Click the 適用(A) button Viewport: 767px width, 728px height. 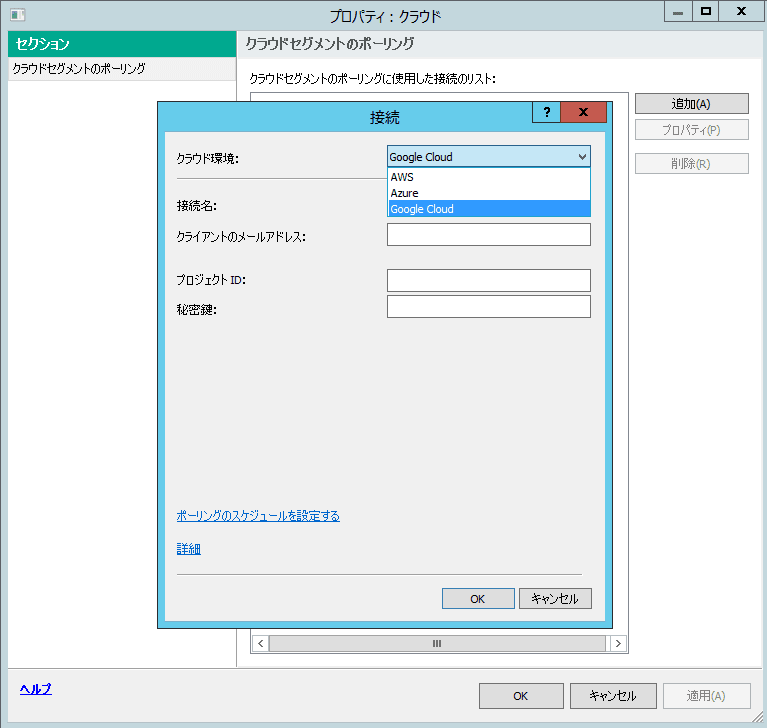pos(706,696)
